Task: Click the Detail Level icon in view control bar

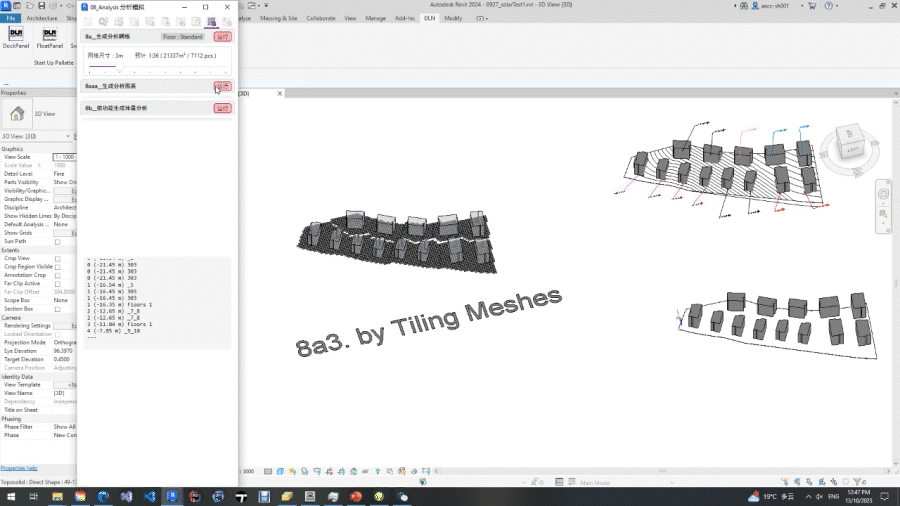Action: click(268, 471)
